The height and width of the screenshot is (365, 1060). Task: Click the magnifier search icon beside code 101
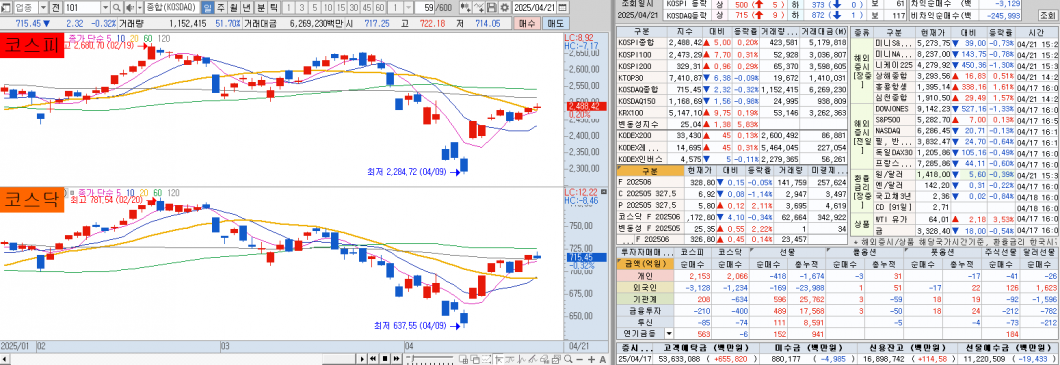click(116, 7)
